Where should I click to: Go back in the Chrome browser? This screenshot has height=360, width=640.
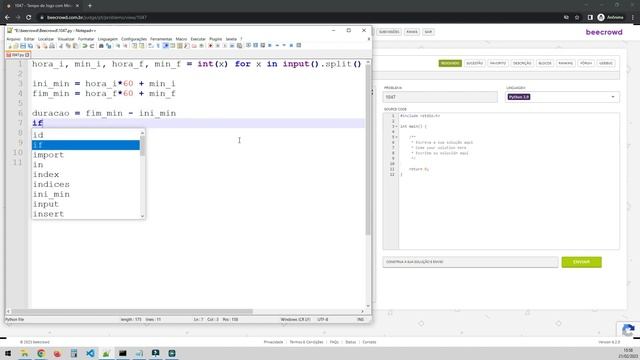[7, 18]
